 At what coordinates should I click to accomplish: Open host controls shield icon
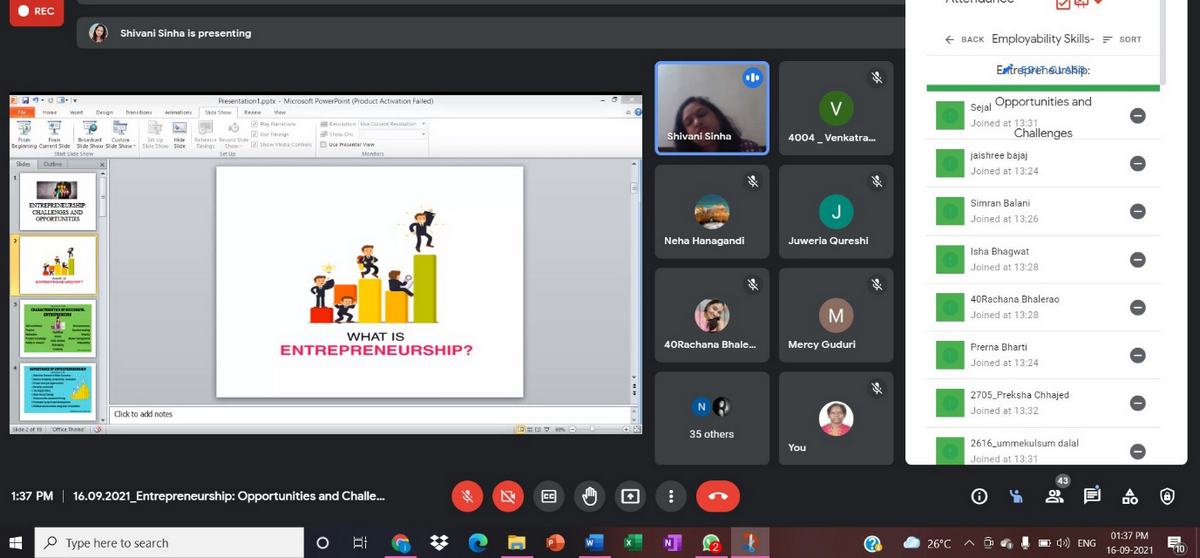tap(1167, 496)
